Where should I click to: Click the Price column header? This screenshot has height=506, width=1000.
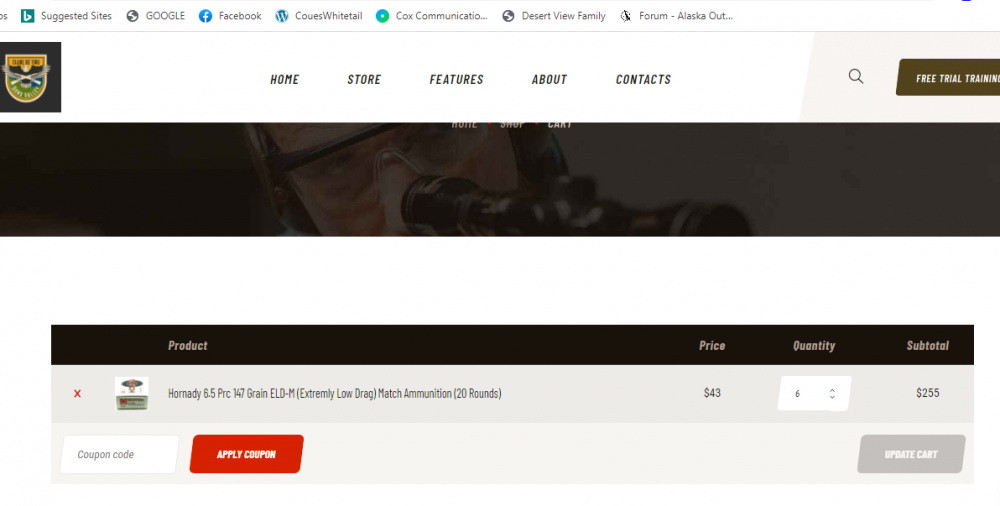coord(712,345)
